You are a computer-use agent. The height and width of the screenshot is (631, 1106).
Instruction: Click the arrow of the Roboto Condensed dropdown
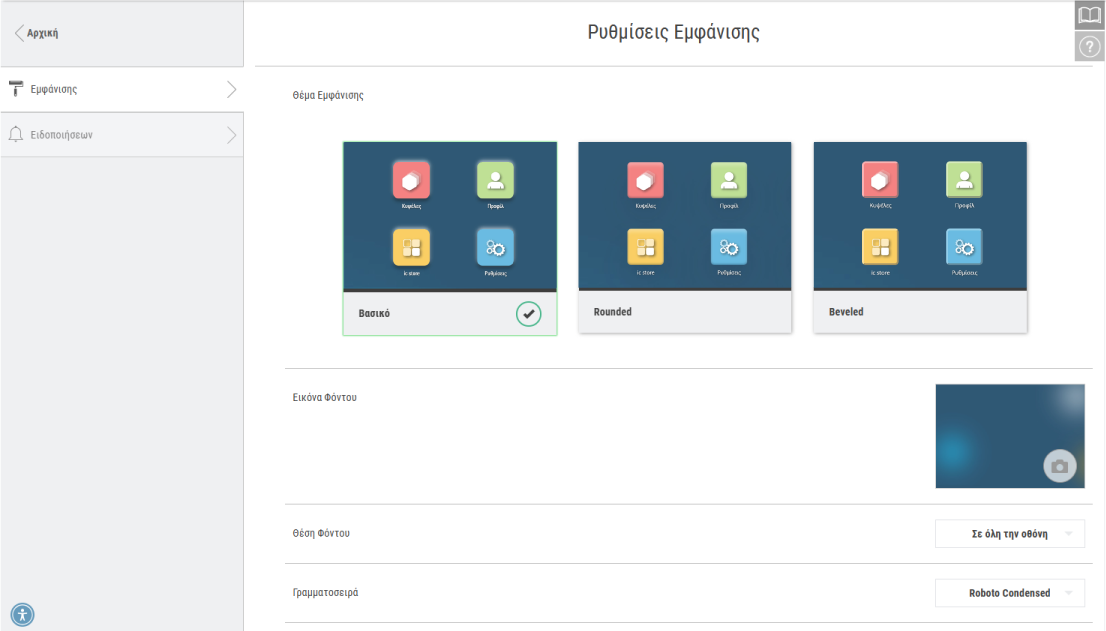click(1069, 593)
